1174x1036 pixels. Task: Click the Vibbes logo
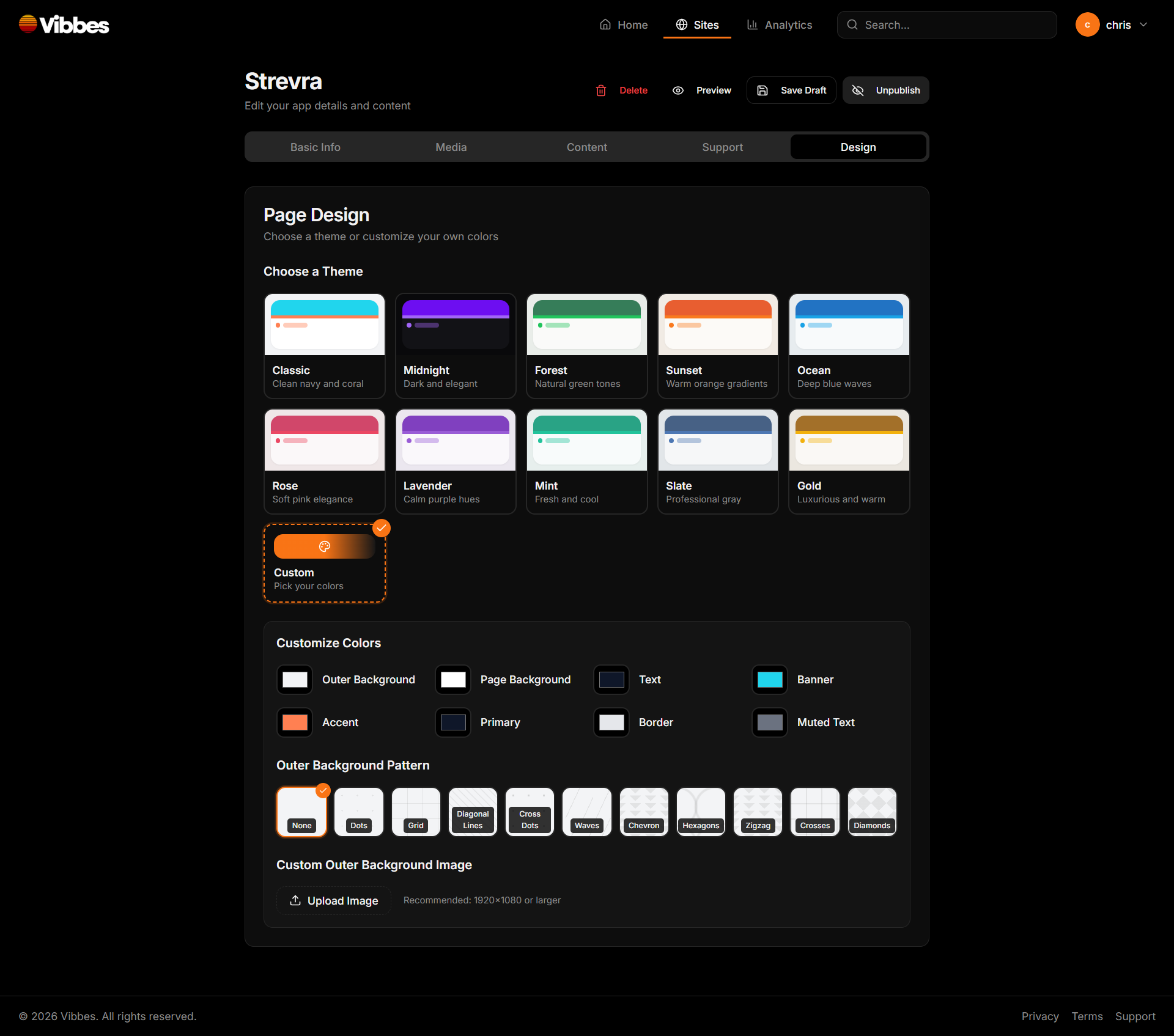[63, 24]
